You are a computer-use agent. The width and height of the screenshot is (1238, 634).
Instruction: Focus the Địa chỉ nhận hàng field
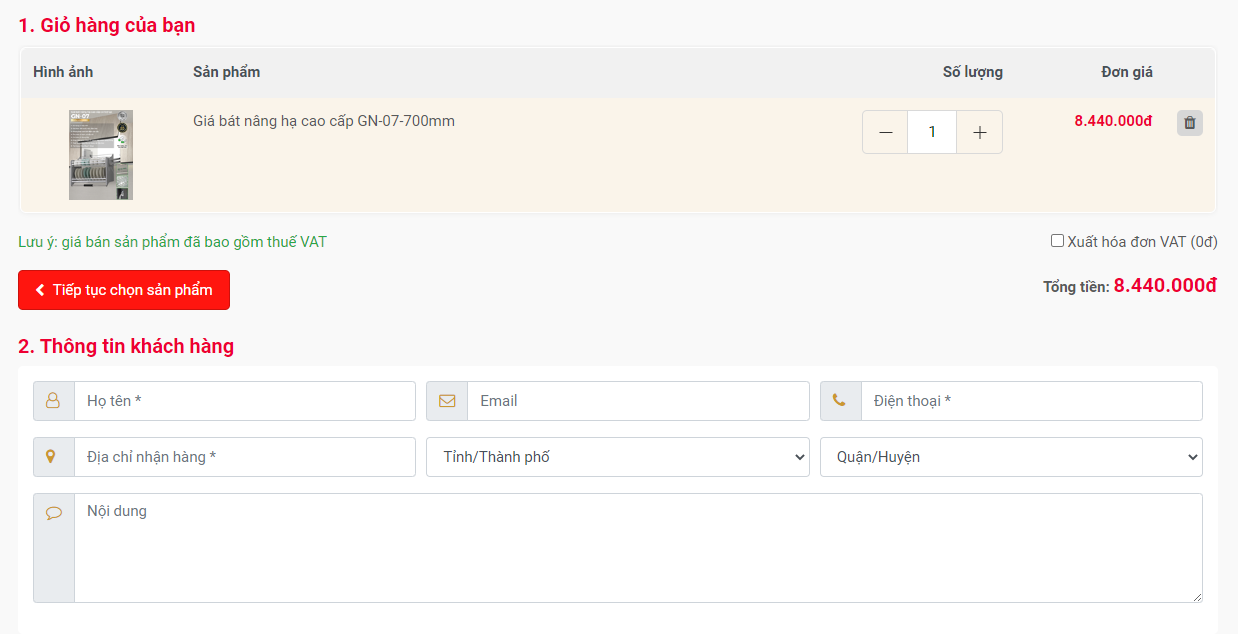pyautogui.click(x=245, y=457)
